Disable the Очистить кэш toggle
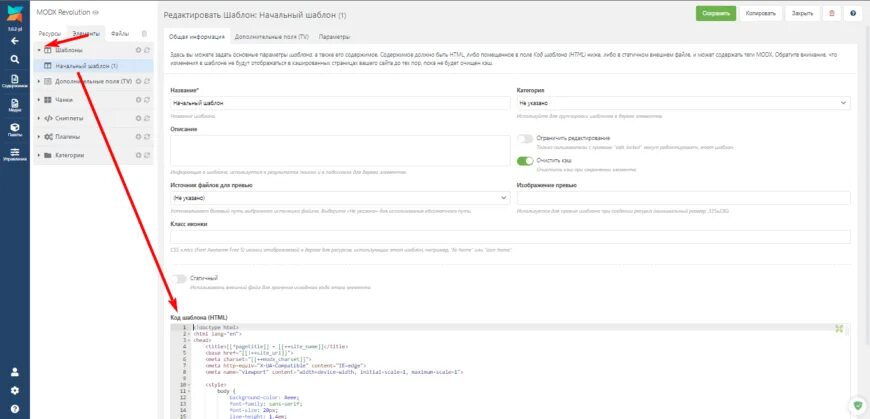The width and height of the screenshot is (870, 419). click(525, 161)
